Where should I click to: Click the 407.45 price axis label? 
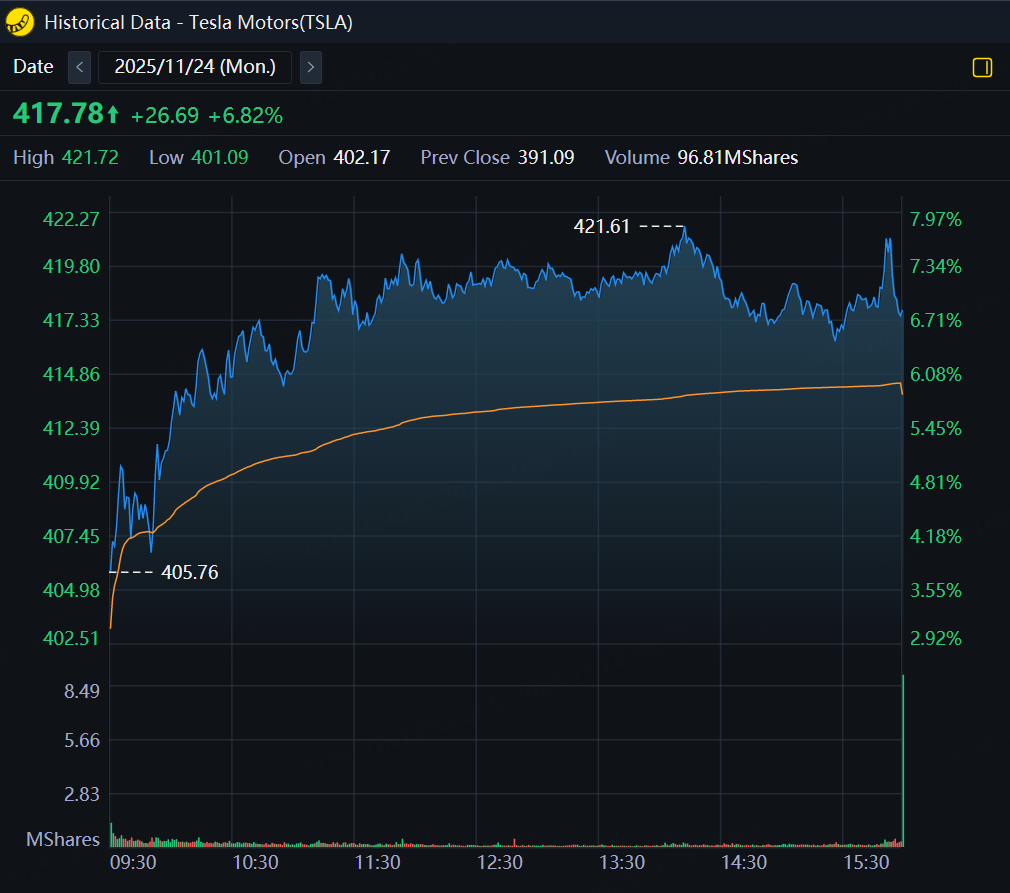tap(71, 536)
